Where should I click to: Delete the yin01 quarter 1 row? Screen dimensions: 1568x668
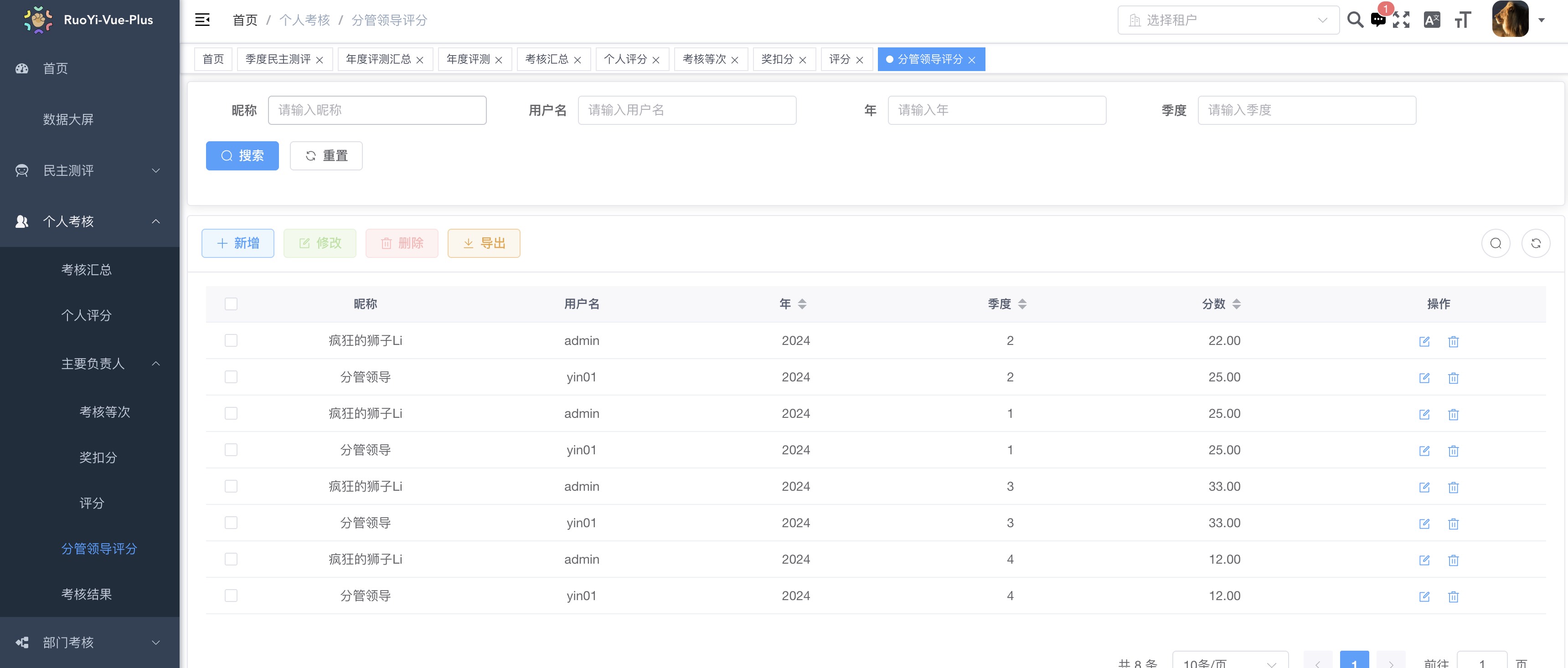pyautogui.click(x=1454, y=451)
